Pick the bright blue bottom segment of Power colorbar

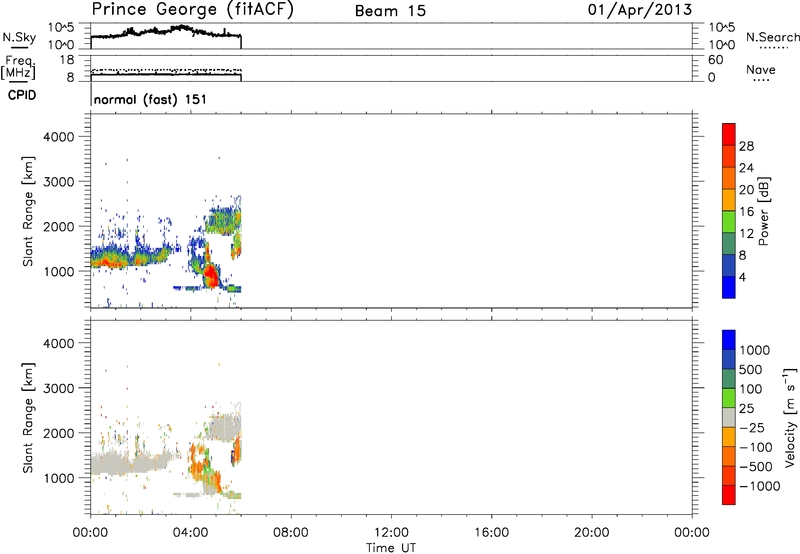729,287
